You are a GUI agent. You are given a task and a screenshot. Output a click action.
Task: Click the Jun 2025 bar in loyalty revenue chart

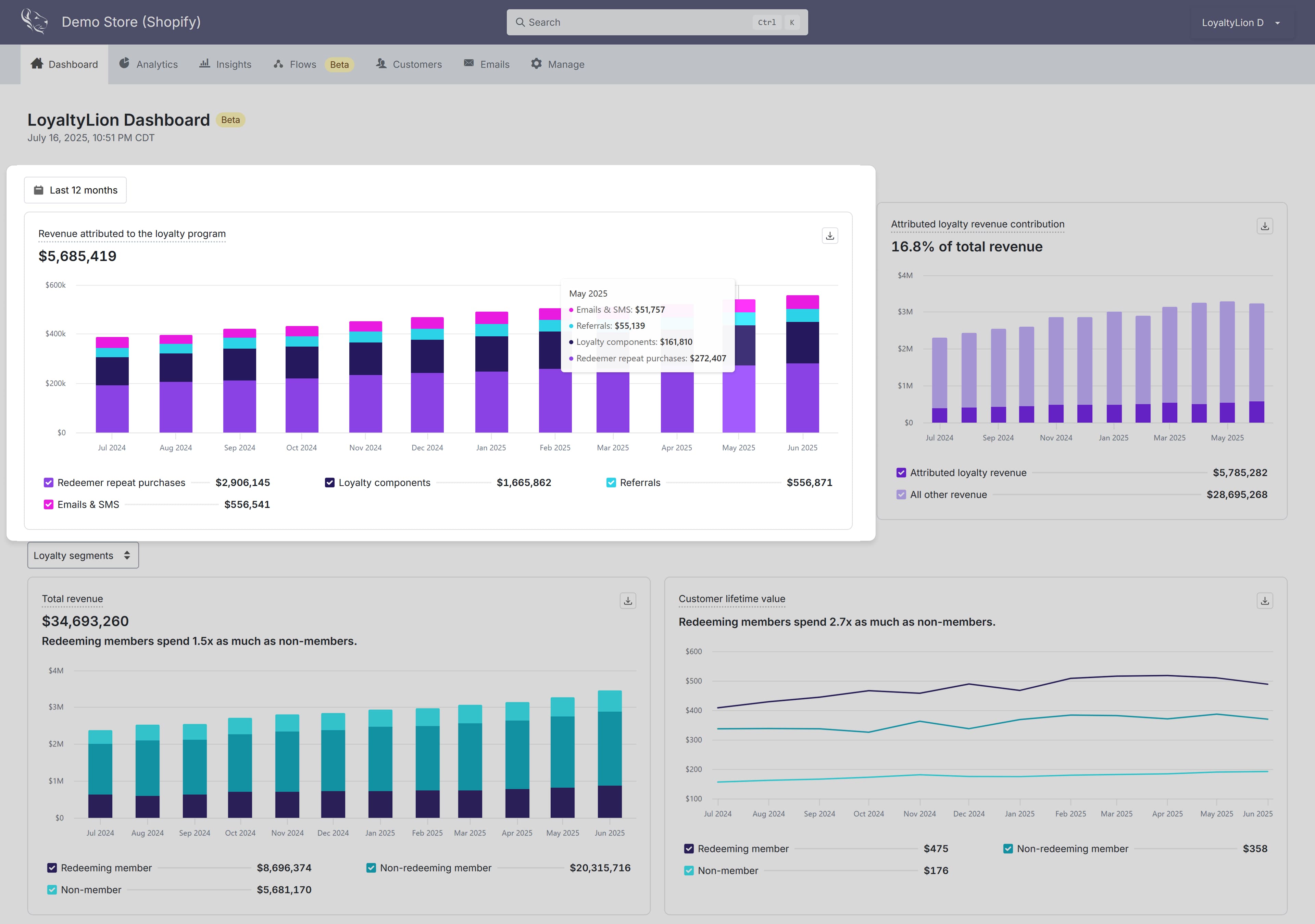click(802, 364)
